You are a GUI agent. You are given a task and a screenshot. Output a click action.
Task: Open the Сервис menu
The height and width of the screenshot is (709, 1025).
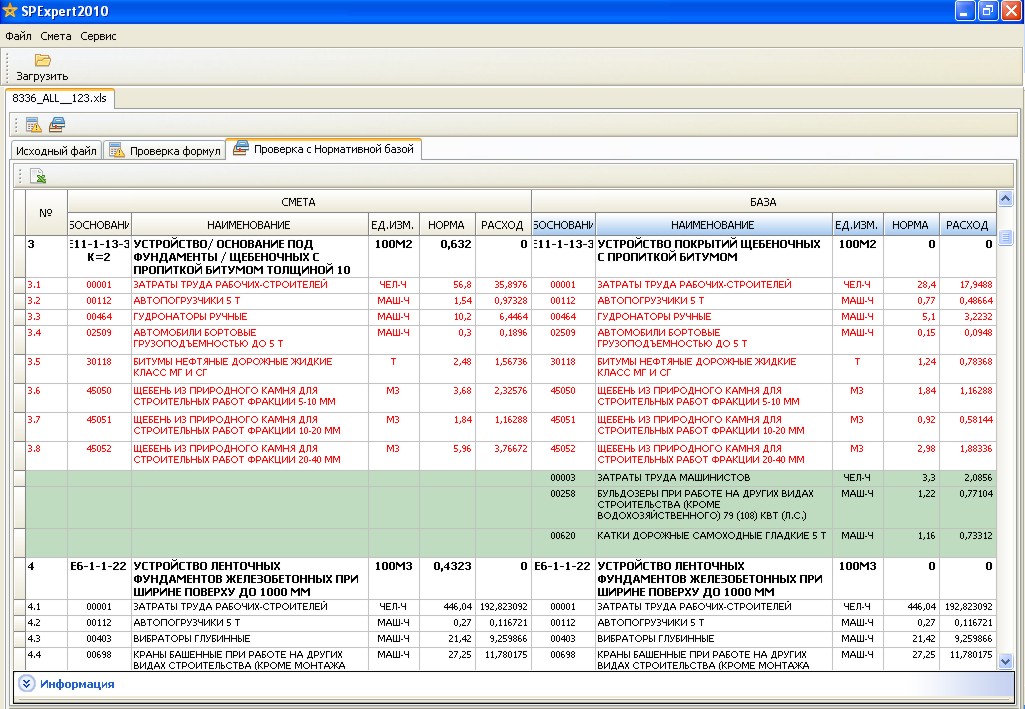[98, 36]
